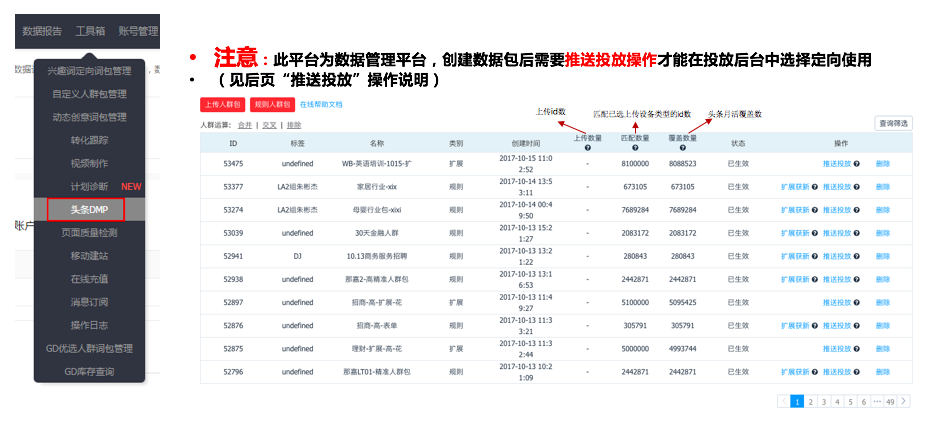Select 操作日志 from toolbox menu
Viewport: 928px width, 424px height.
tap(89, 325)
